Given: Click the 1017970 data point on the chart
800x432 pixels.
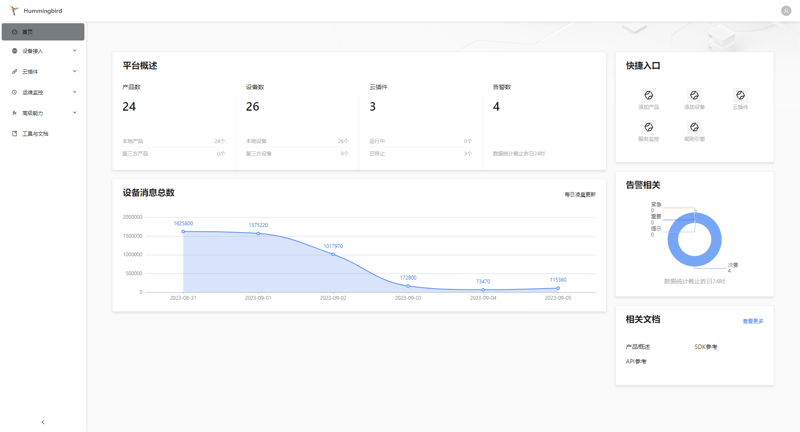Looking at the screenshot, I should [x=333, y=254].
